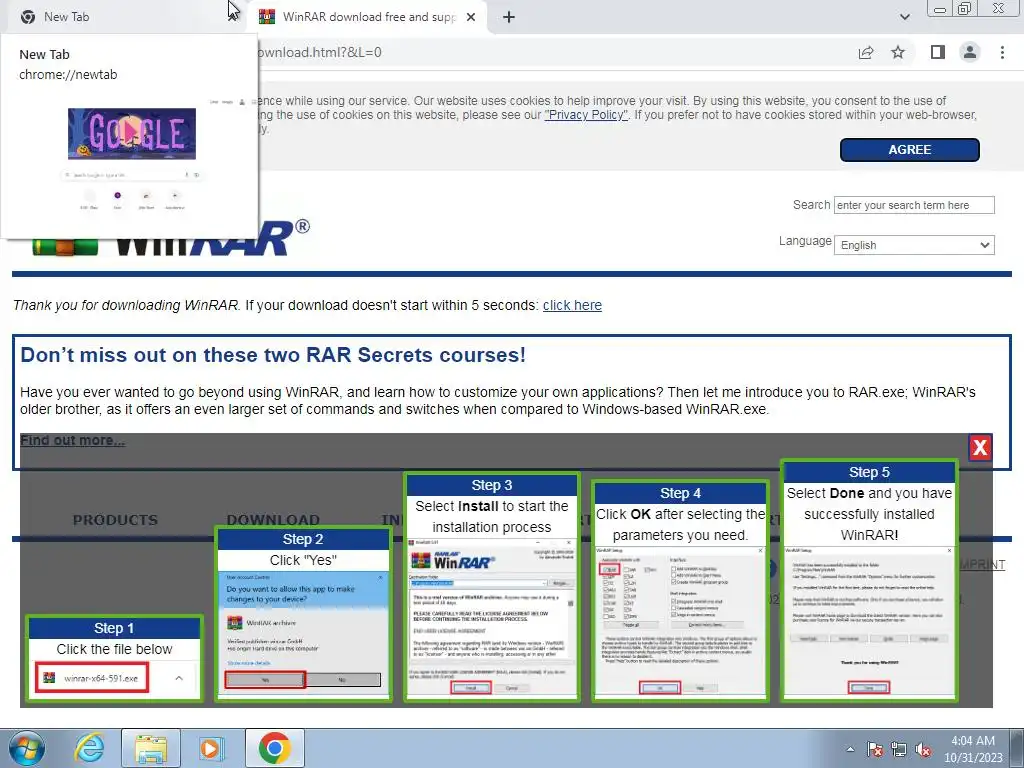The image size is (1024, 768).
Task: Open the PRODUCTS navigation item
Action: 115,520
